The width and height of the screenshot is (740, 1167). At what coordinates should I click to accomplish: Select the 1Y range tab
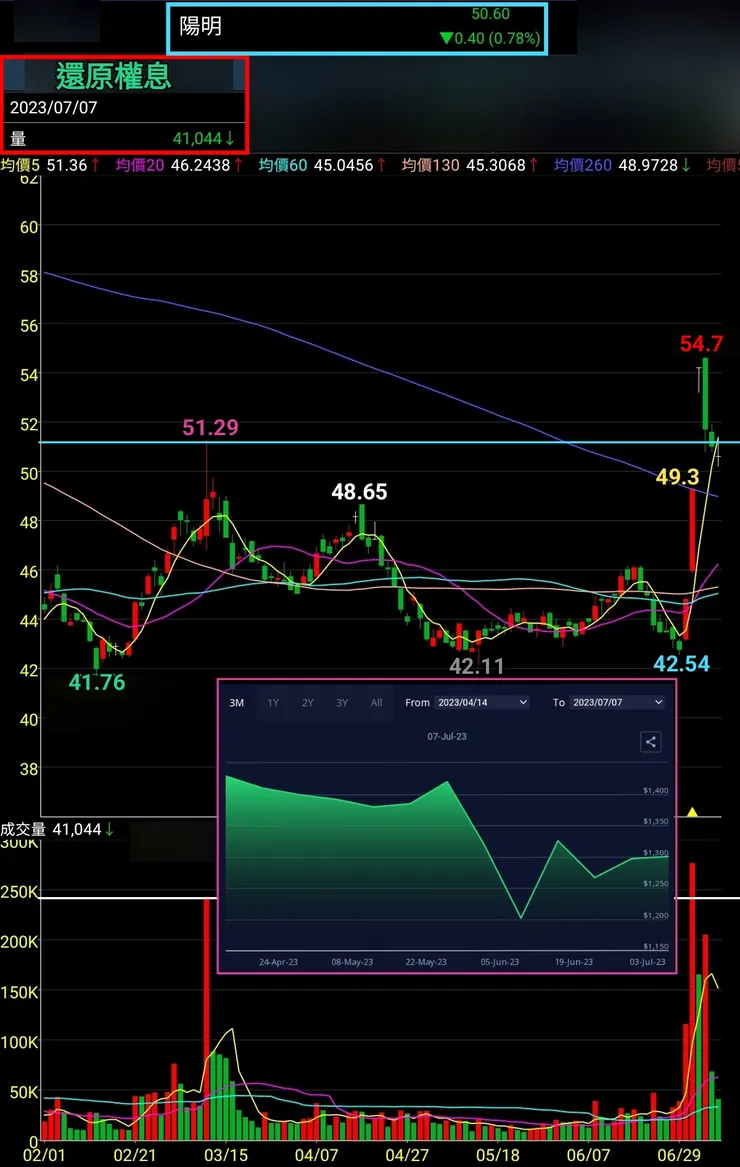(273, 703)
